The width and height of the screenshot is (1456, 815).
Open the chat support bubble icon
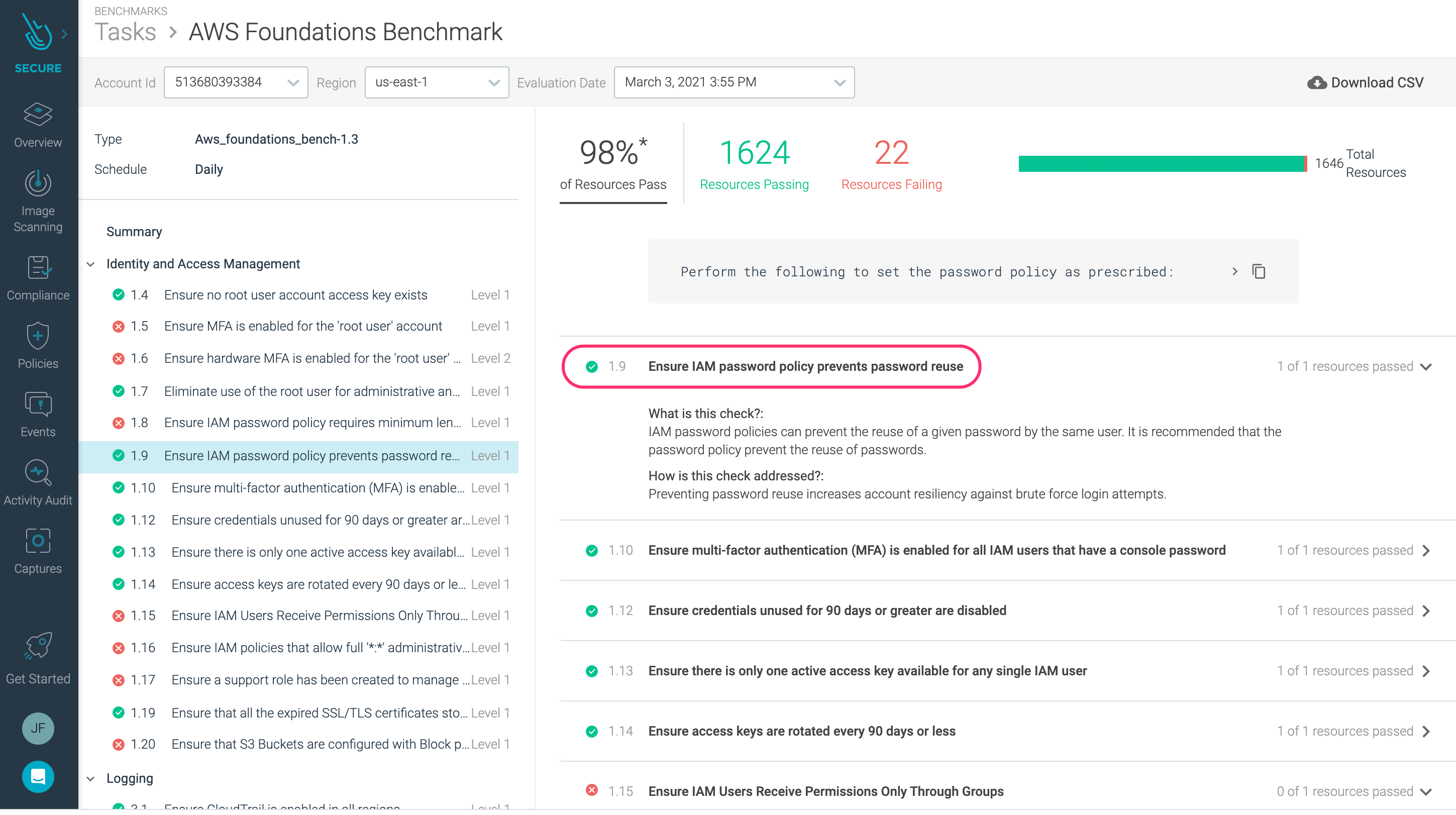[38, 777]
